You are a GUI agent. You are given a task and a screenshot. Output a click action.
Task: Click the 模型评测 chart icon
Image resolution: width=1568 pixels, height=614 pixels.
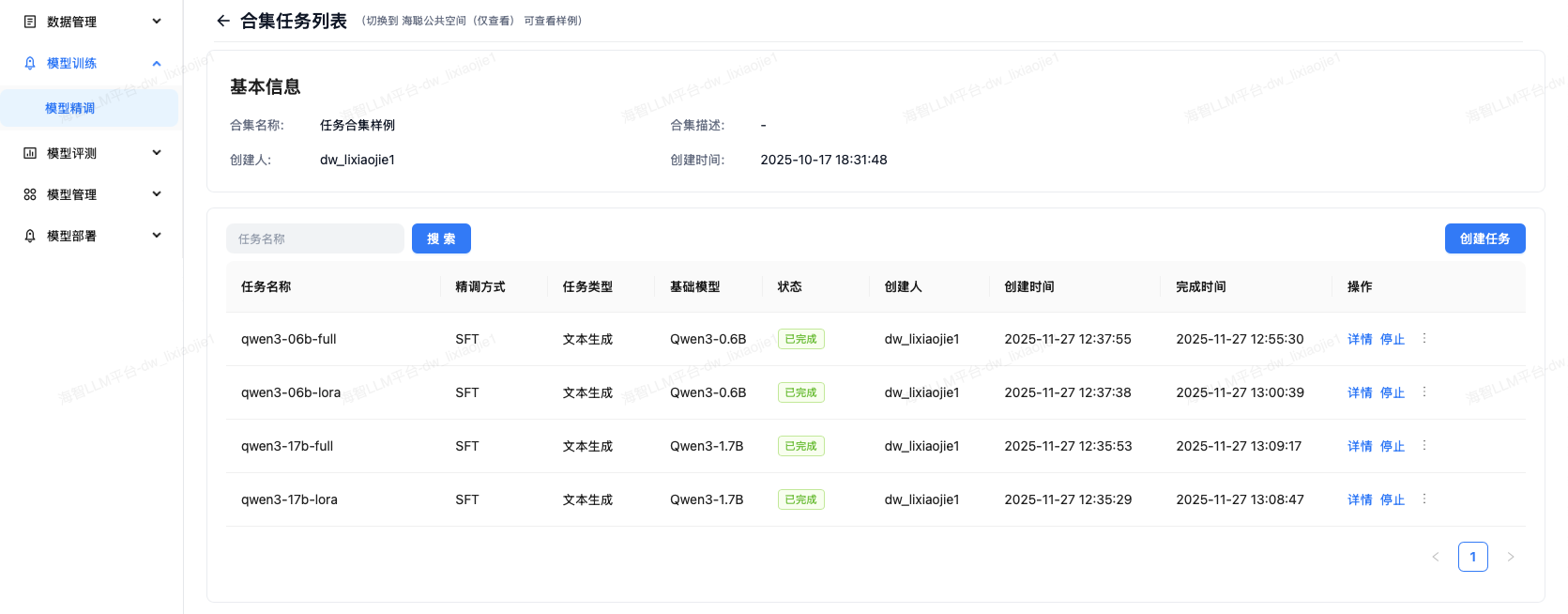click(x=30, y=153)
